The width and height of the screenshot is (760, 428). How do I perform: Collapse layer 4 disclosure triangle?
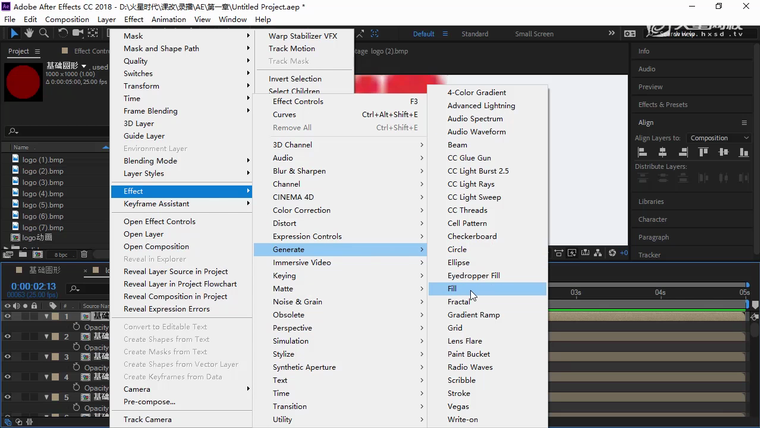point(46,377)
